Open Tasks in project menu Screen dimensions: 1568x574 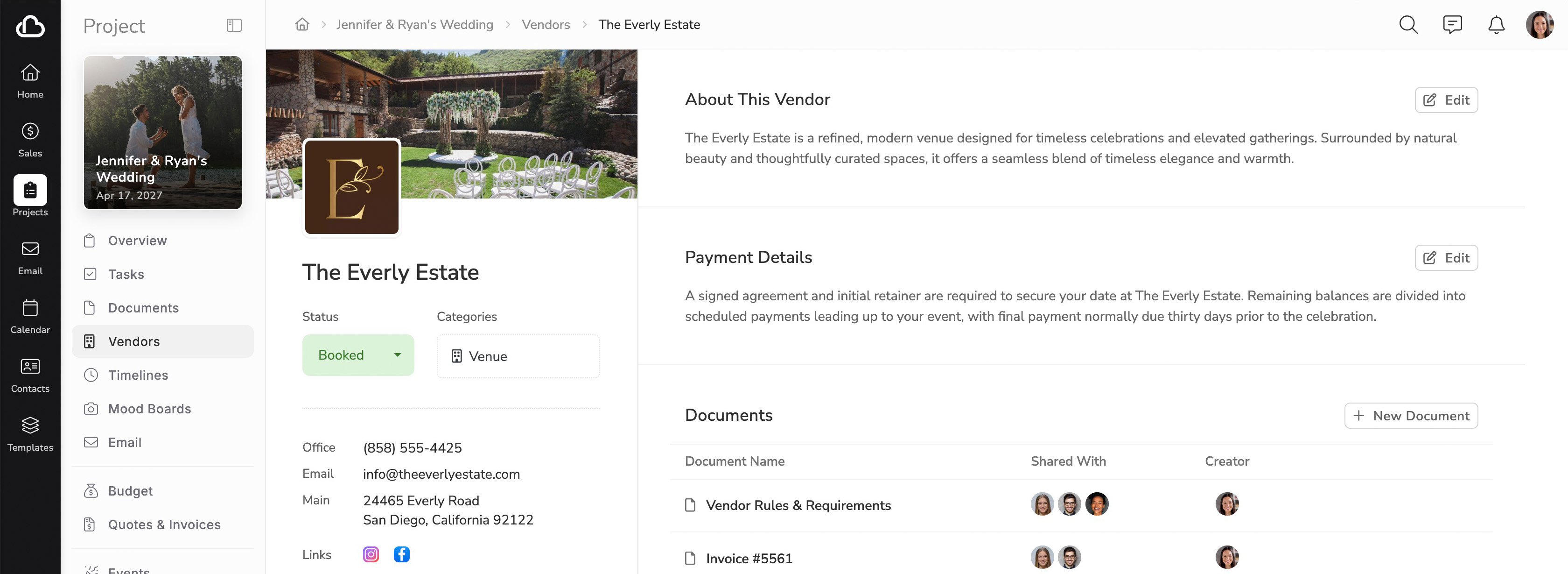click(x=162, y=274)
